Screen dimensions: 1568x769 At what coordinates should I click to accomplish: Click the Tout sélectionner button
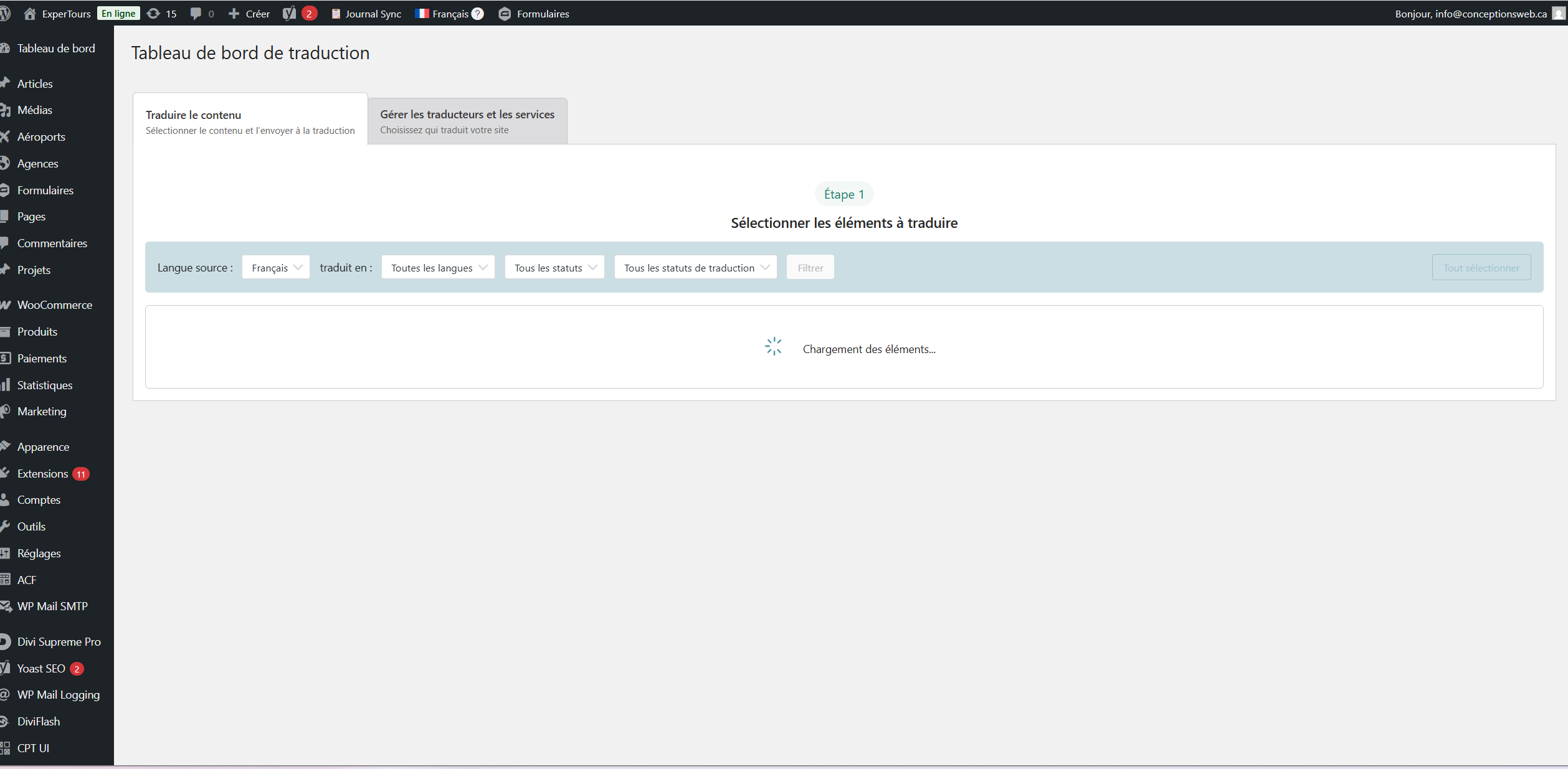pyautogui.click(x=1481, y=268)
